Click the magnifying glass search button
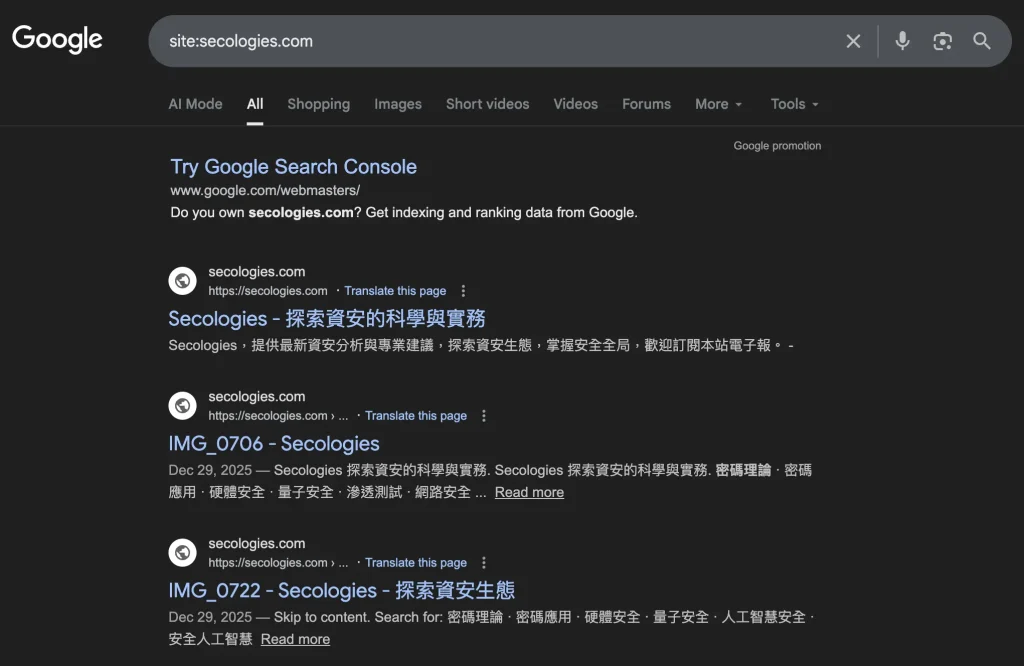The height and width of the screenshot is (666, 1024). click(982, 41)
